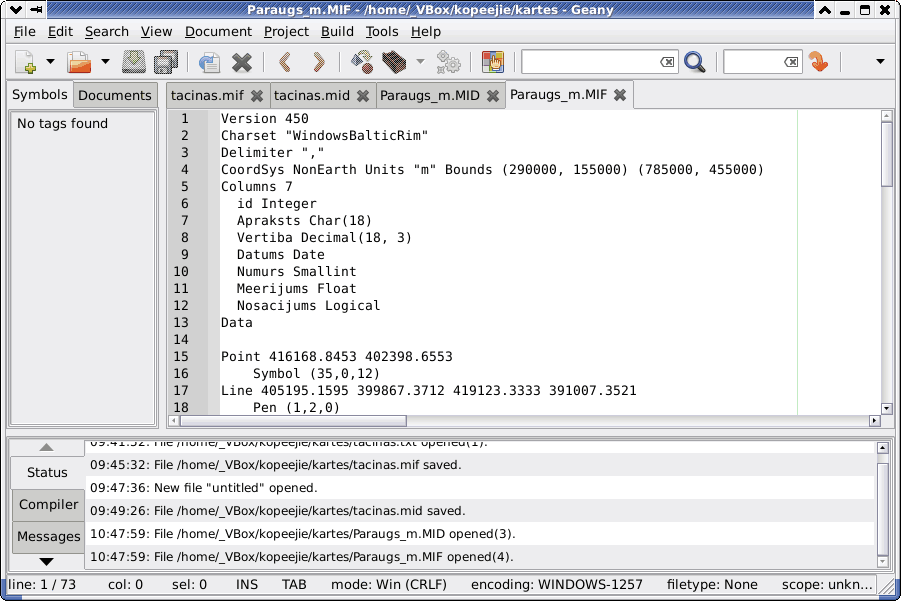Click status log scrollbar down arrow
901x601 pixels.
(x=883, y=562)
